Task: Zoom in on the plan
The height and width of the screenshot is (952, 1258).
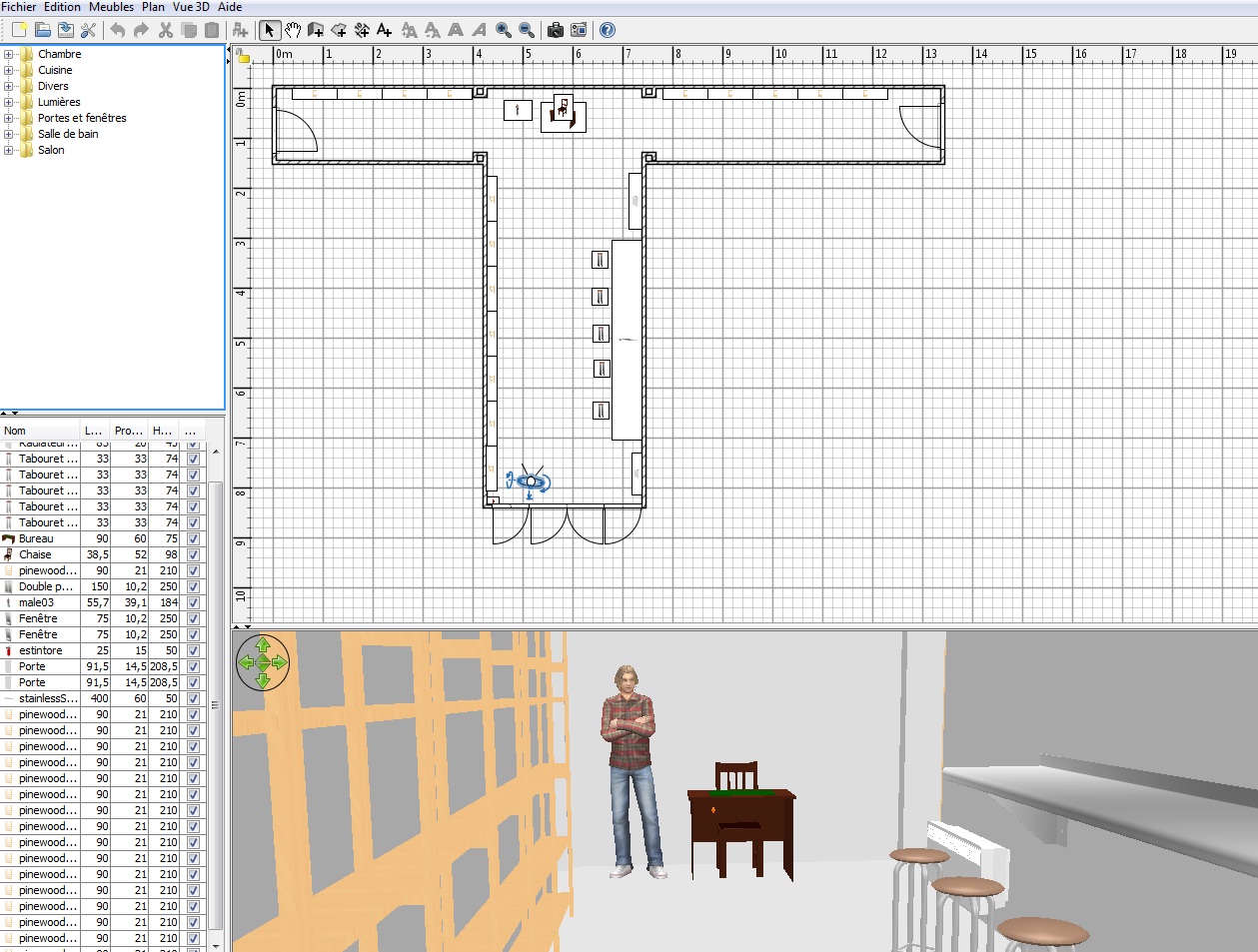Action: click(x=504, y=30)
